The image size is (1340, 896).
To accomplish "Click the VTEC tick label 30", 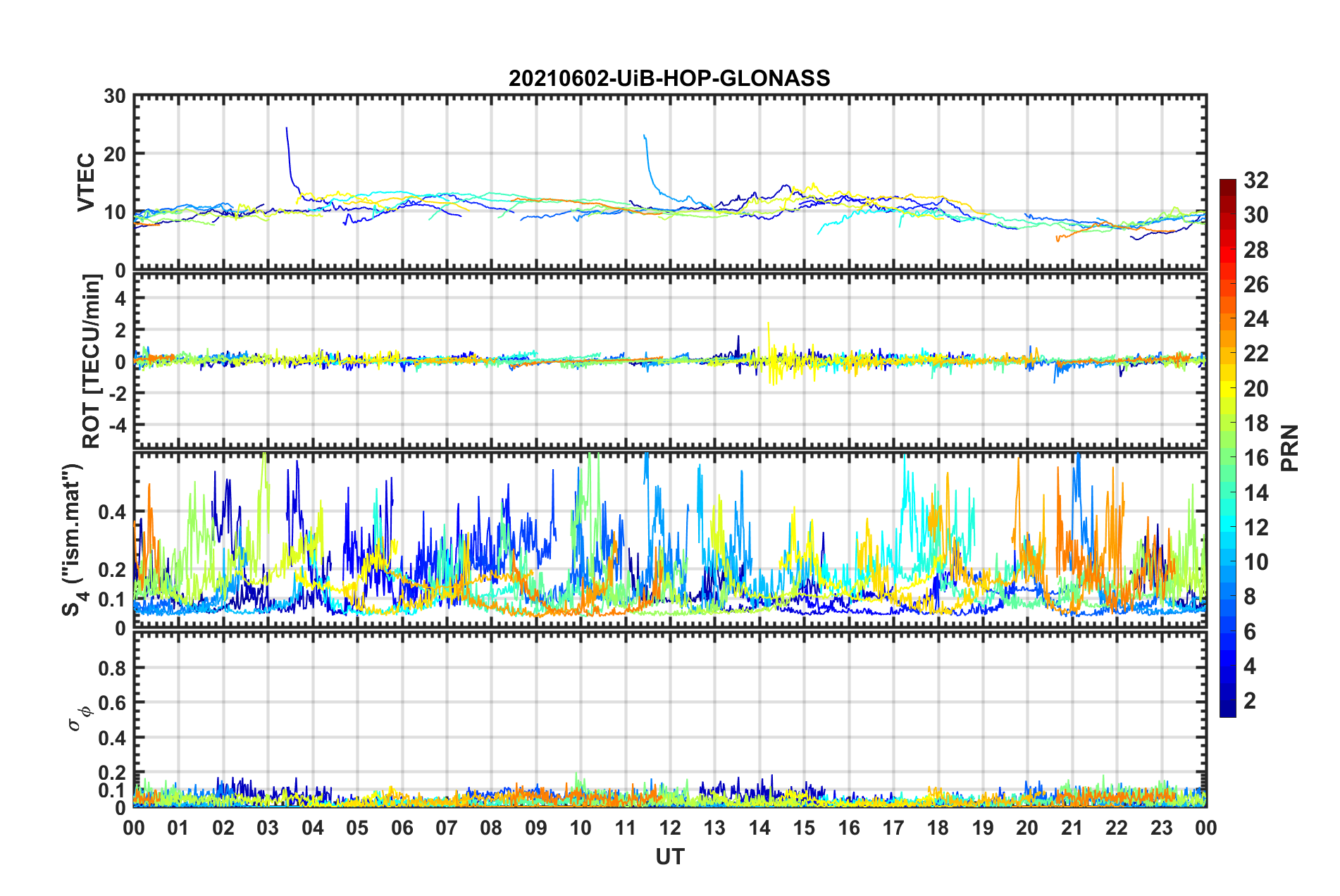I will click(115, 97).
